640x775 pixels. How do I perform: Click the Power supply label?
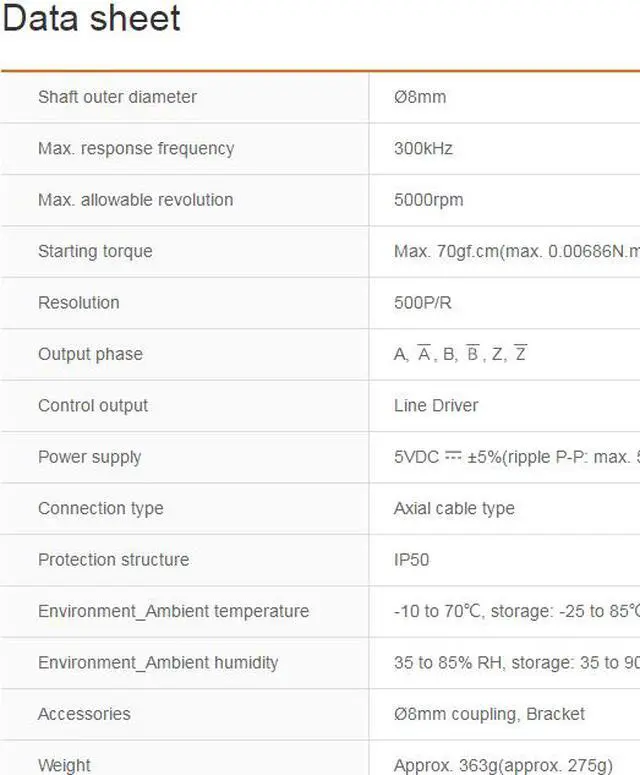click(89, 457)
